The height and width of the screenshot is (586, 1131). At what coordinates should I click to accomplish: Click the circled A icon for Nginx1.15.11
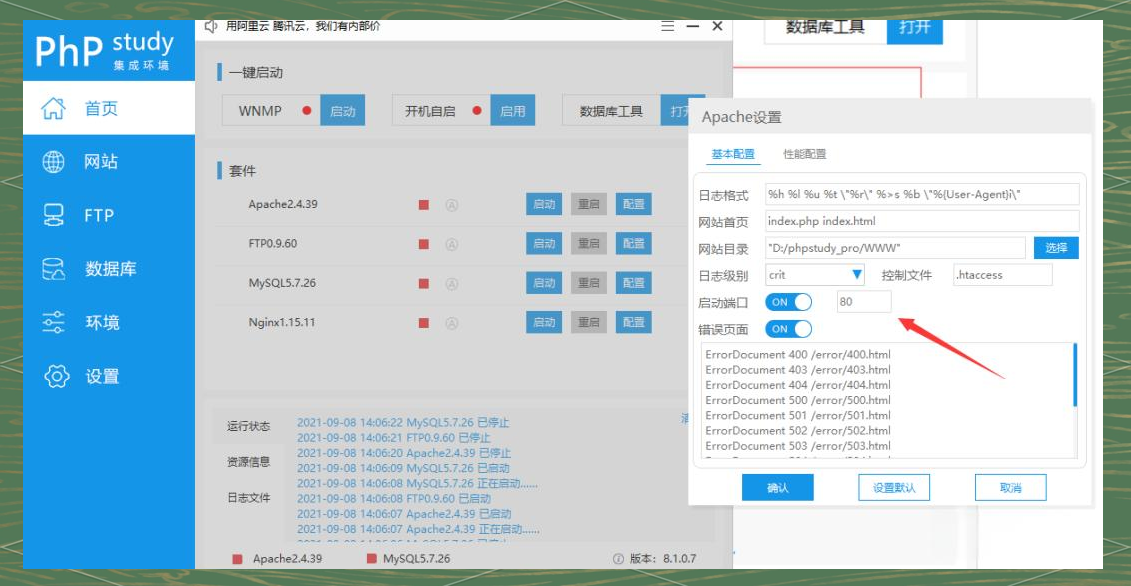tap(452, 323)
